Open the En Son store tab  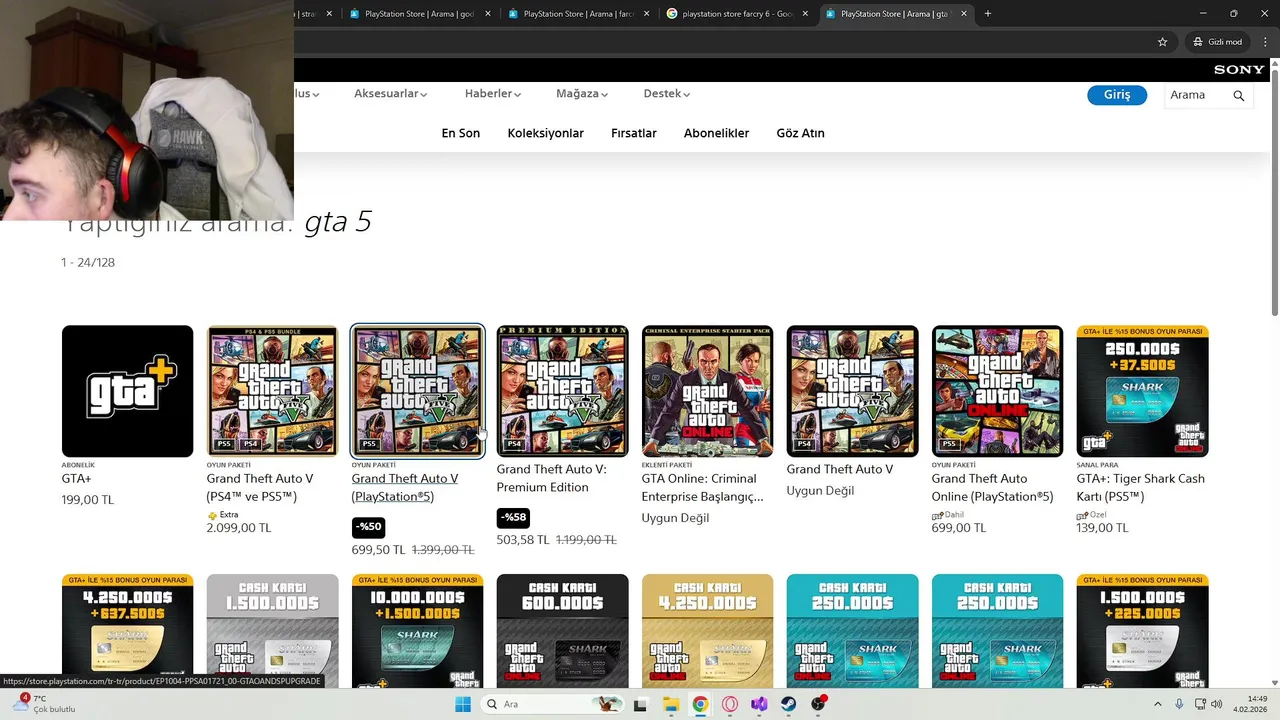point(461,133)
